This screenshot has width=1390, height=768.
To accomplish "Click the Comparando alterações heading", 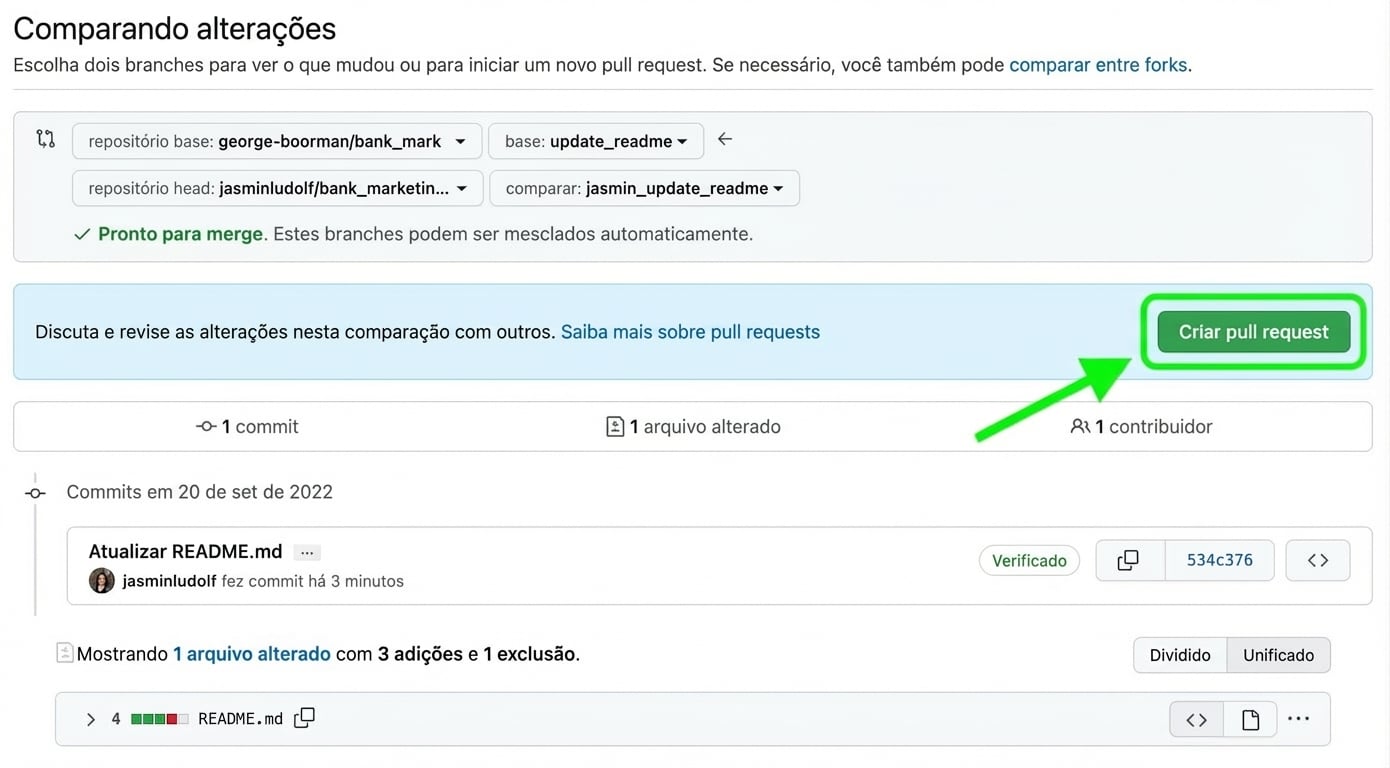I will point(175,28).
